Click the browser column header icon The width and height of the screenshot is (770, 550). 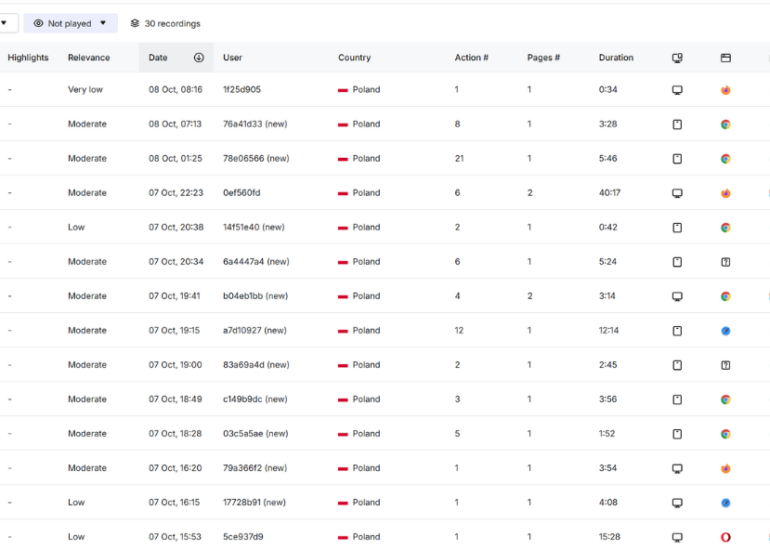pyautogui.click(x=725, y=58)
